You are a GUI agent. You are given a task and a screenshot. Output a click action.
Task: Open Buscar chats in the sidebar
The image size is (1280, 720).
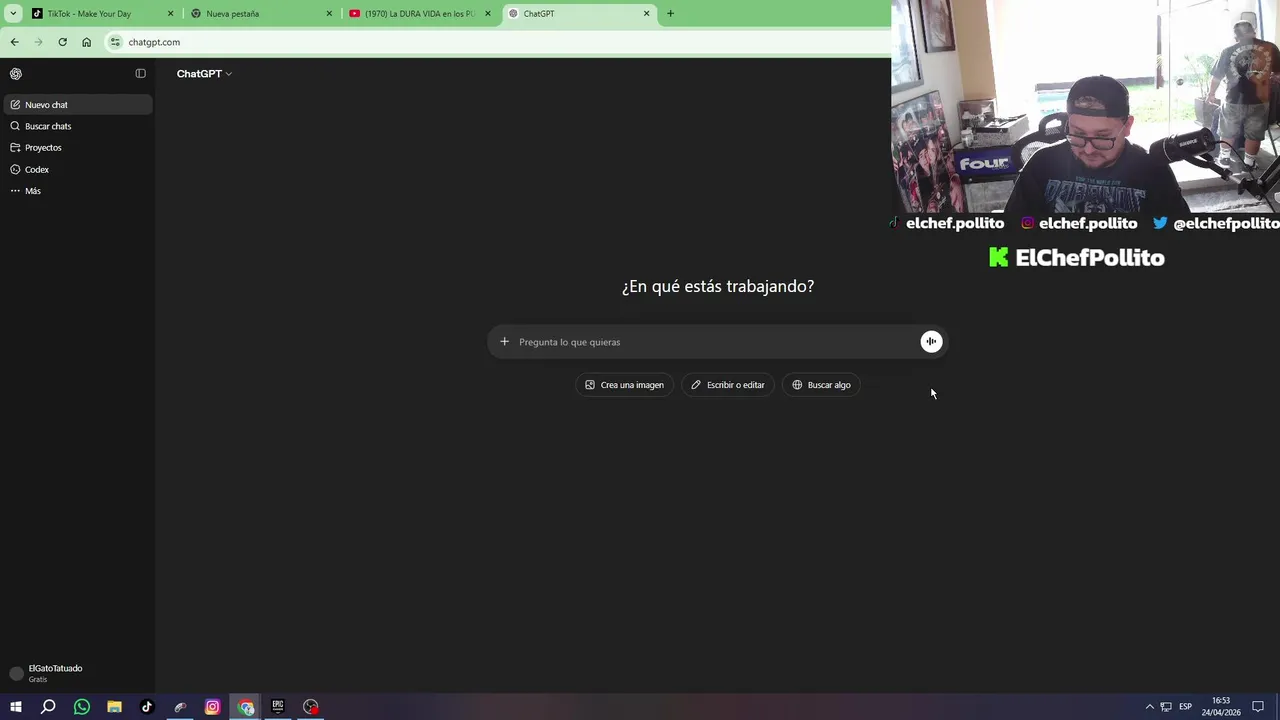[78, 126]
